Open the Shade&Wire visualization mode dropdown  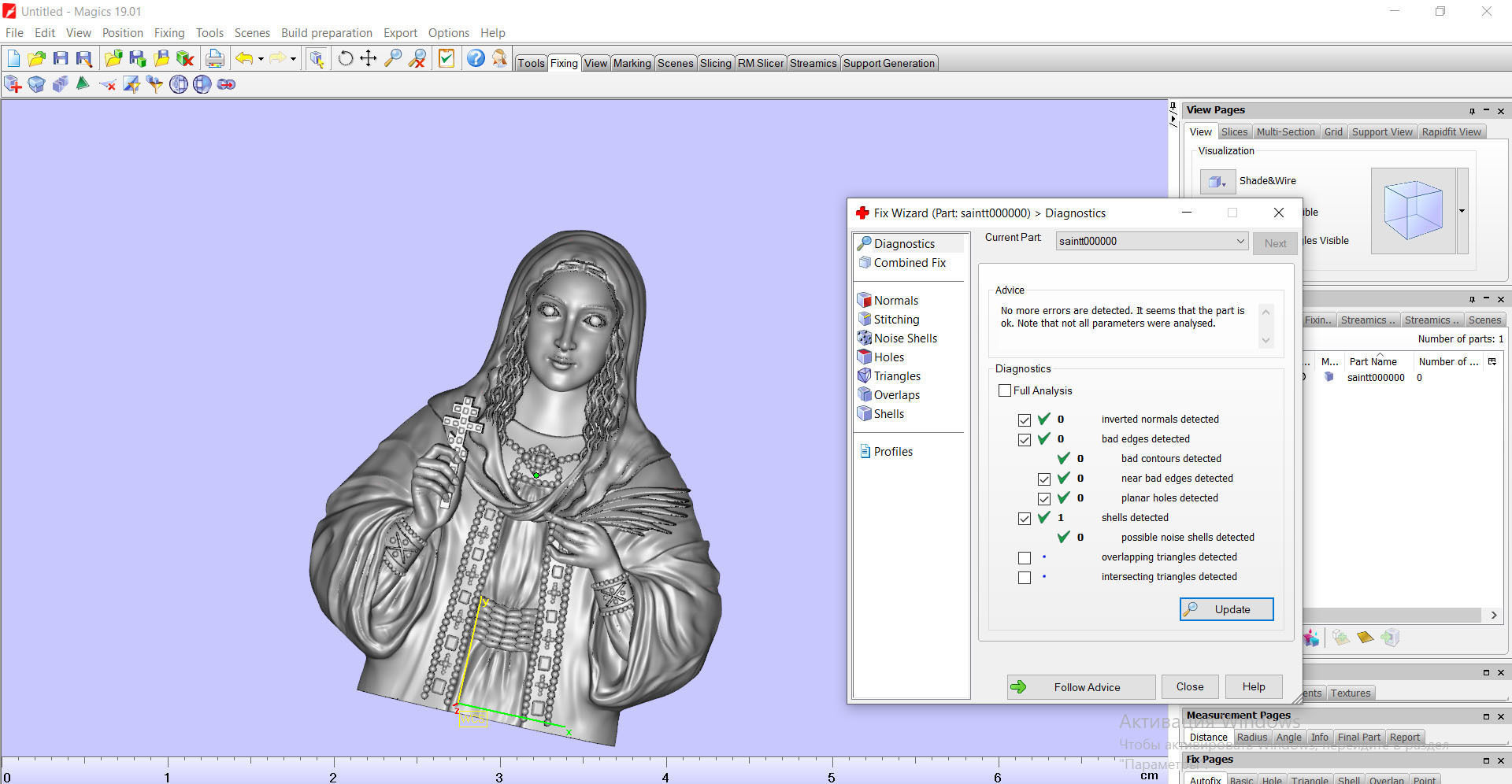1217,181
